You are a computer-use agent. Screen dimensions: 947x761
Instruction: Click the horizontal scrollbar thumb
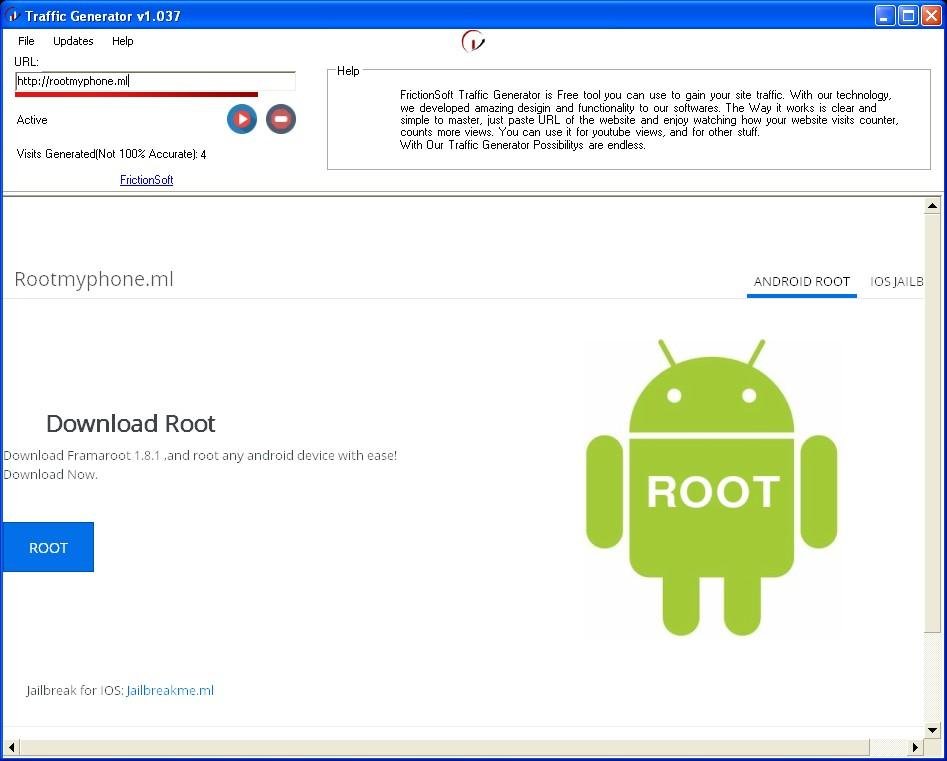(444, 748)
